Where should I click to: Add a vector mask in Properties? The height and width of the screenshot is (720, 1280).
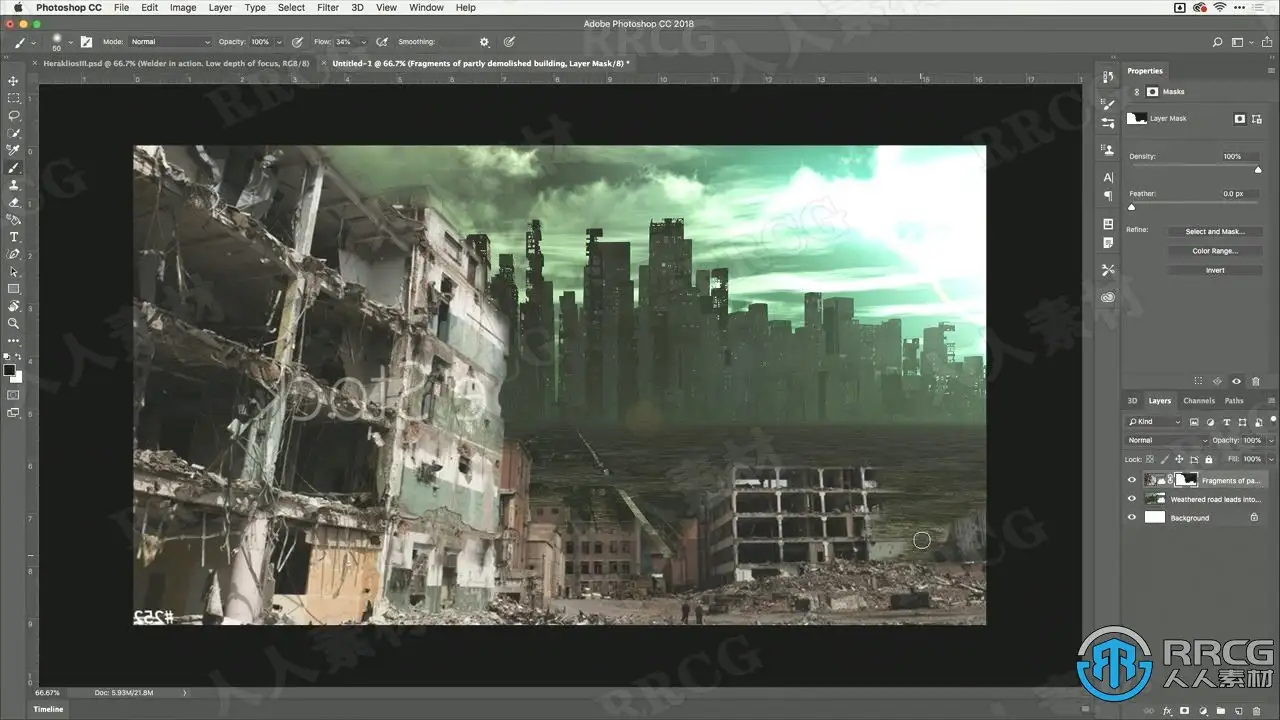coord(1257,118)
